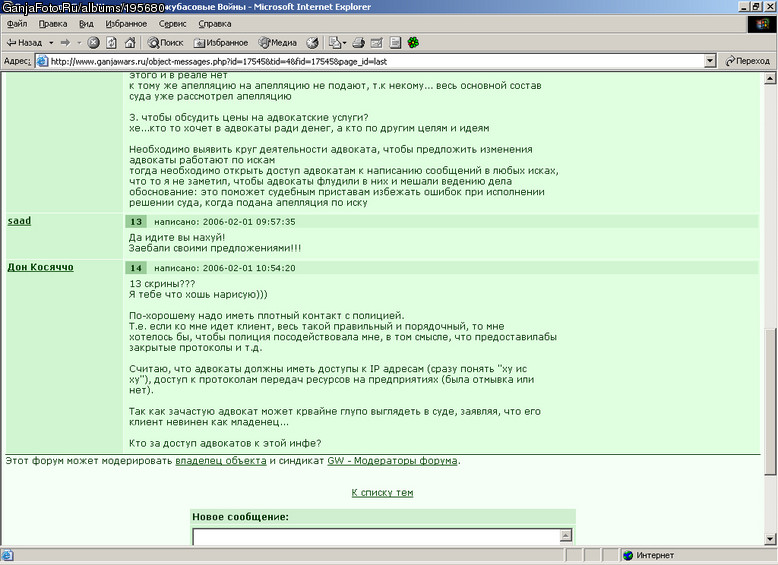Open user profile link saad
Screen dimensions: 778x565
(x=19, y=221)
